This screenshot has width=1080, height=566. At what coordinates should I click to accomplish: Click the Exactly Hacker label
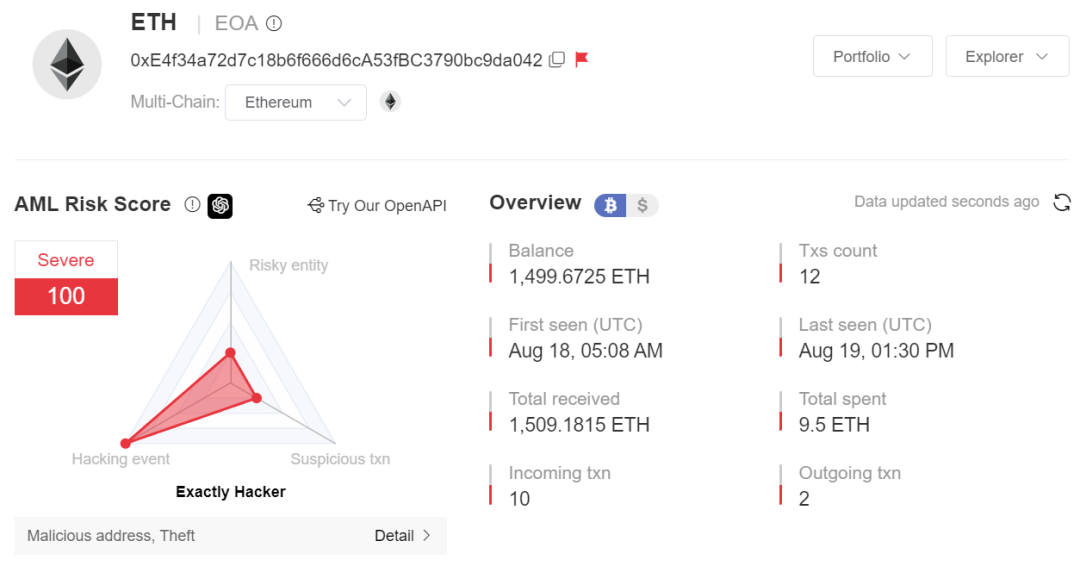[x=231, y=492]
